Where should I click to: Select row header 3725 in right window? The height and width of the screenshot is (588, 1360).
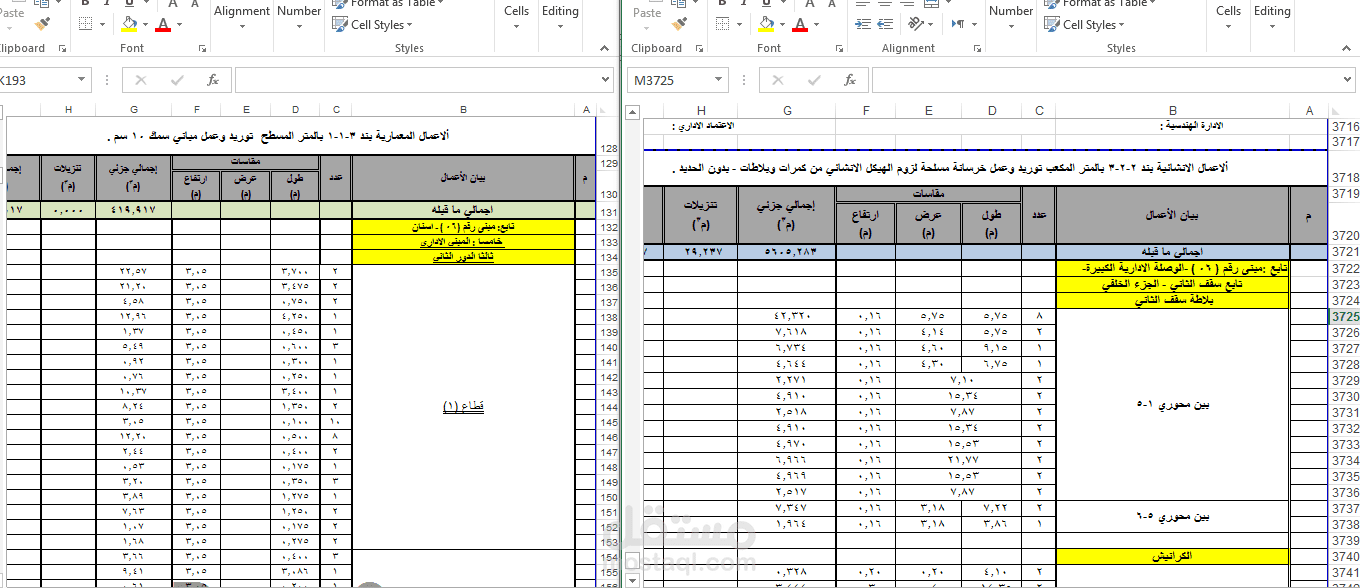1345,316
